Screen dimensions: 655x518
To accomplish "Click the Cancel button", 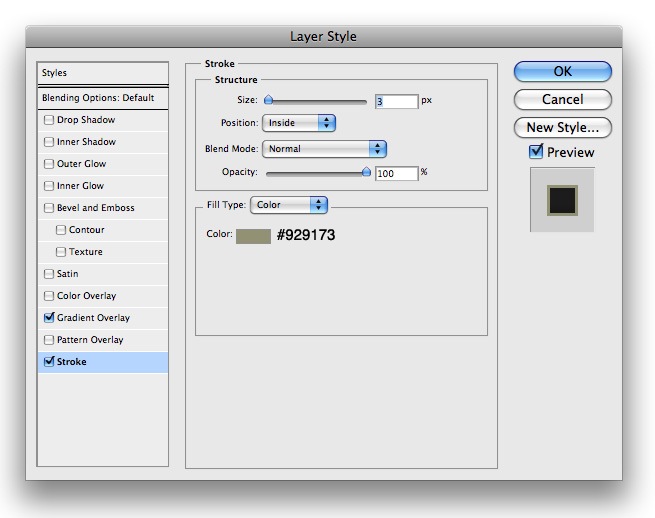I will click(562, 99).
